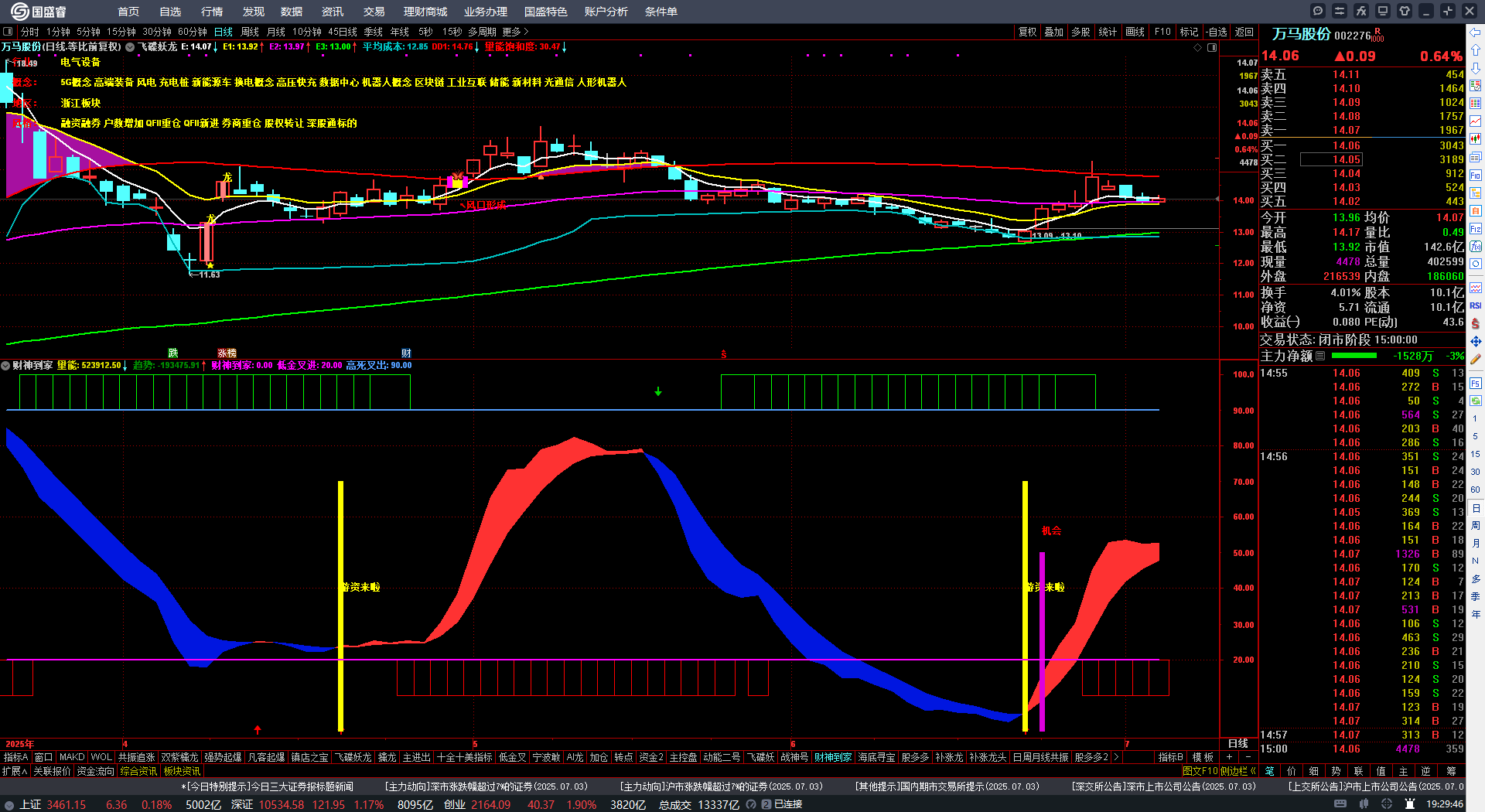Zoom in chart with the + button
Screen dimensions: 1485x812
coord(1229,757)
